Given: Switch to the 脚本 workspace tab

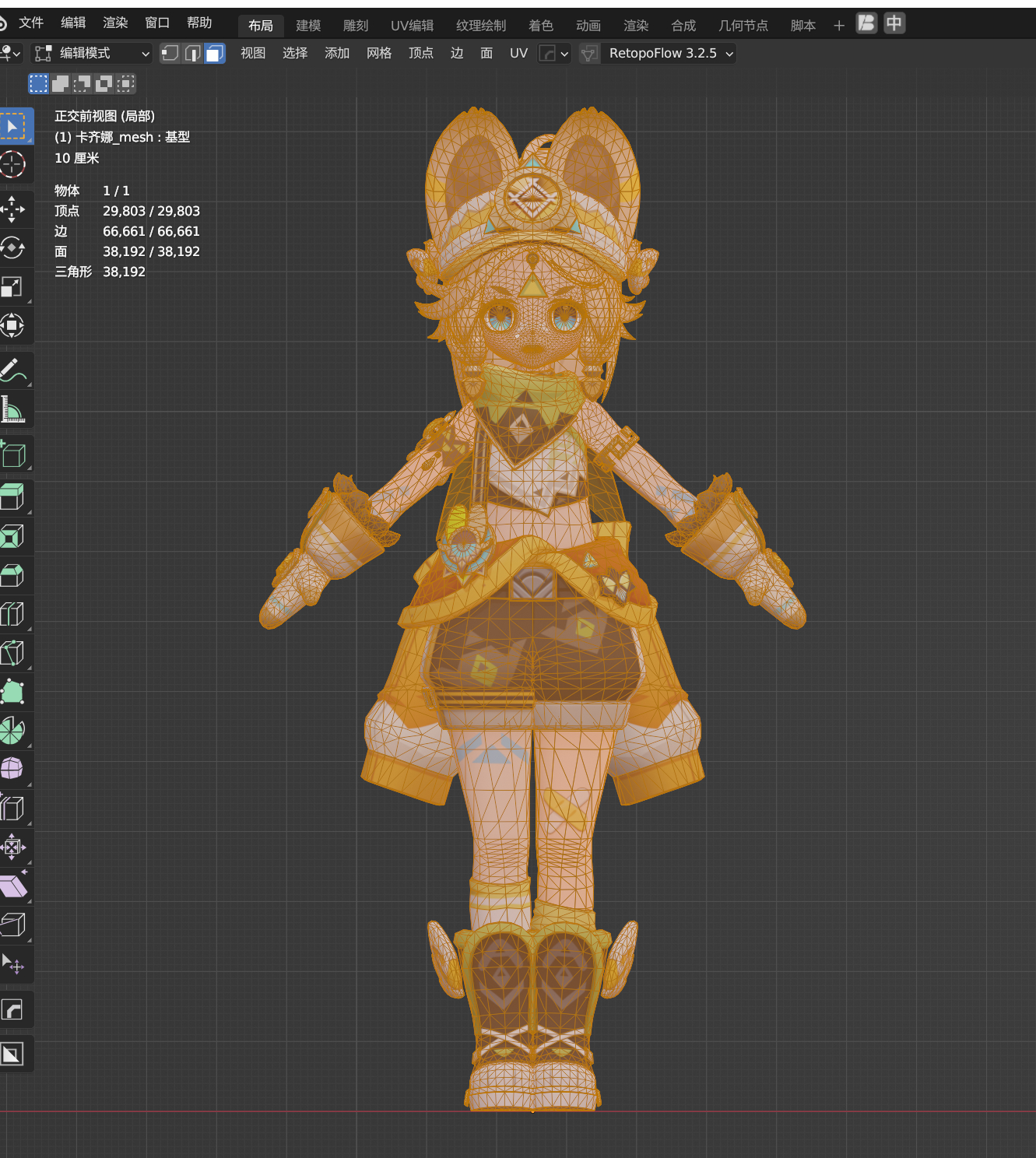Looking at the screenshot, I should [803, 26].
